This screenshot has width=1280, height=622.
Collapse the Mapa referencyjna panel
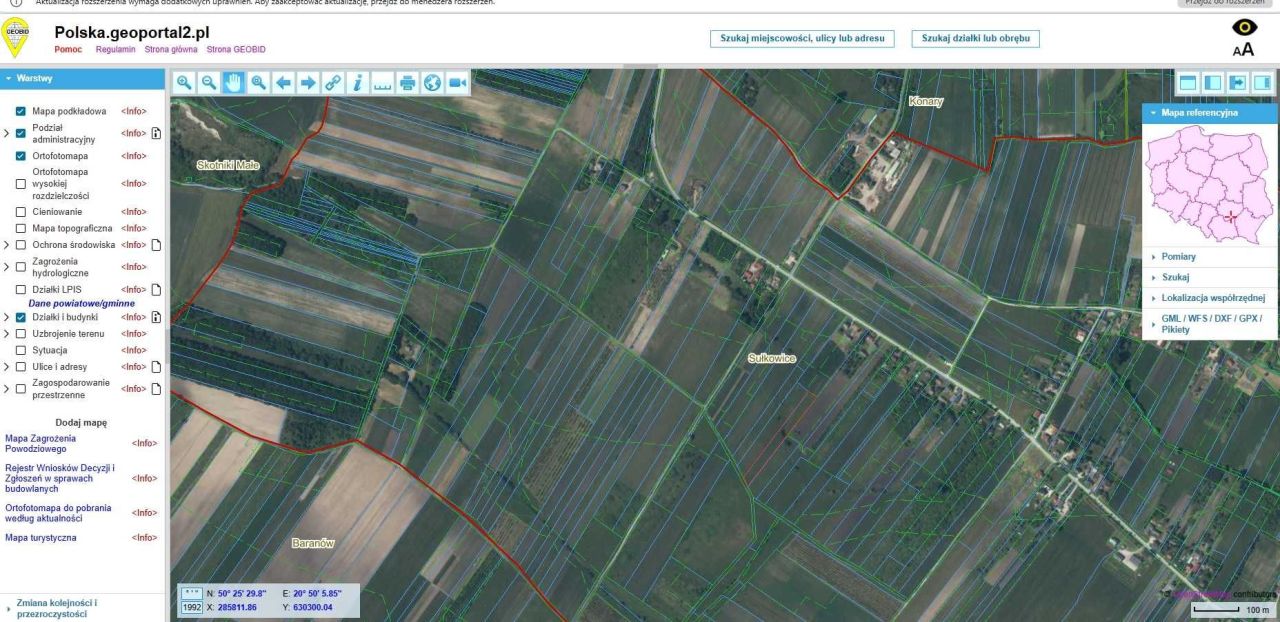coord(1210,114)
